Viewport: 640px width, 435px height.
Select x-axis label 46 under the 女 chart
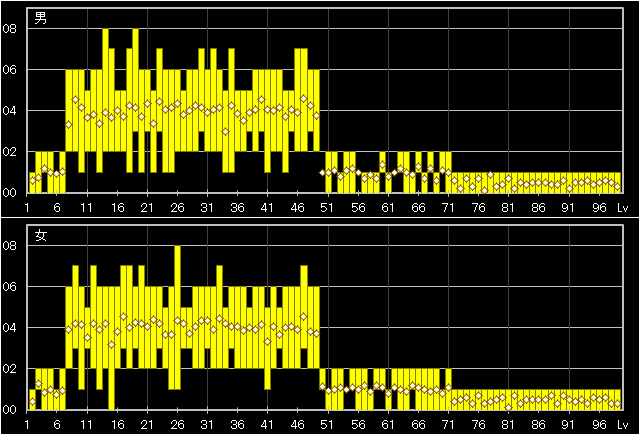tap(298, 425)
